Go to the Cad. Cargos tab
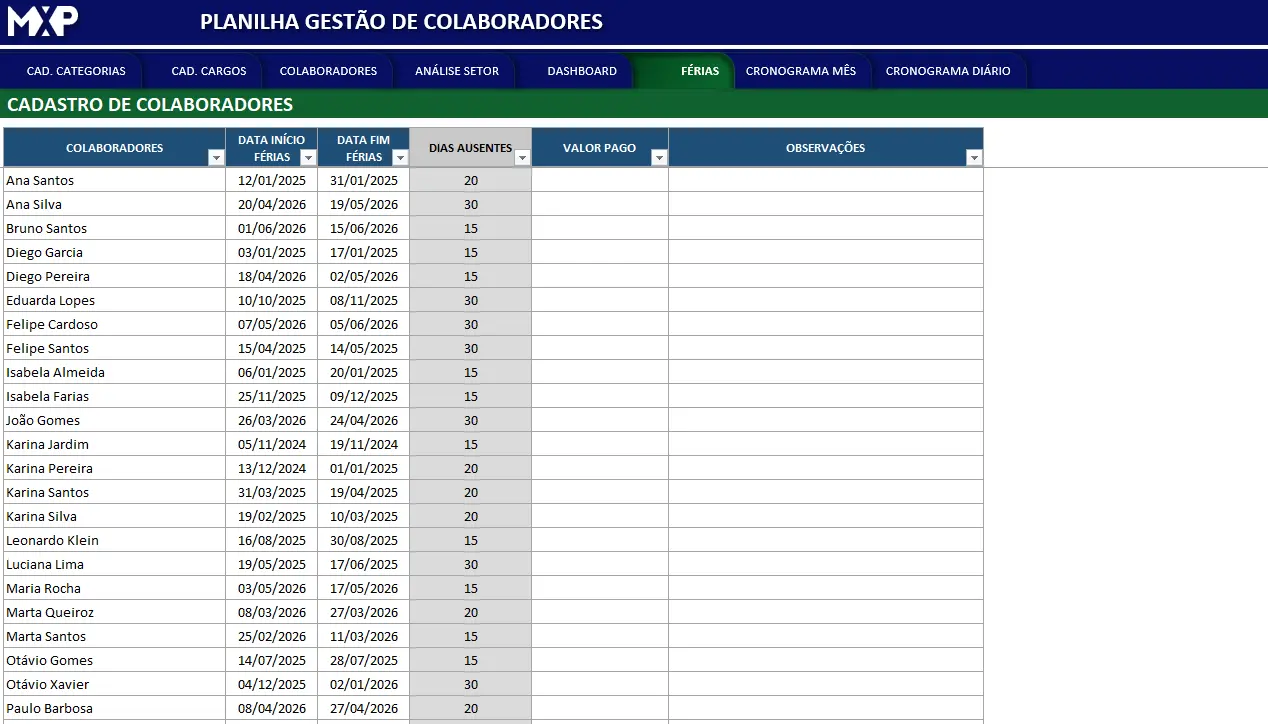The width and height of the screenshot is (1268, 724). pos(208,71)
